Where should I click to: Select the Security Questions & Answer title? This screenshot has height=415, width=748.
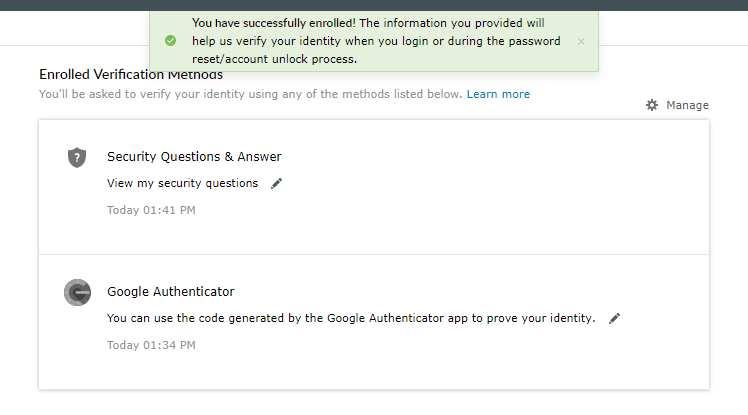tap(194, 156)
